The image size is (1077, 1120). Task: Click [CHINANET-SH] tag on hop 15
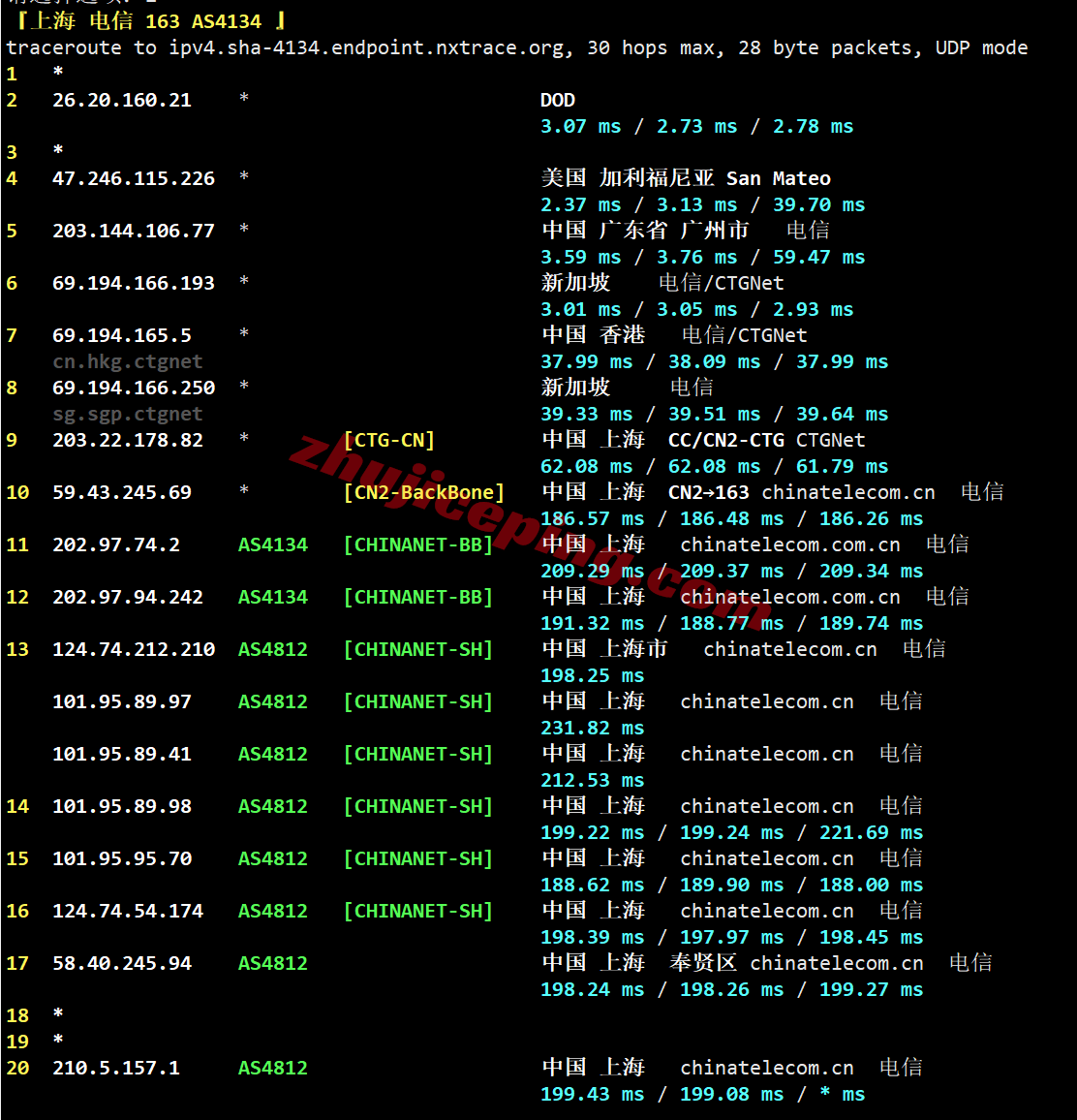[x=418, y=858]
